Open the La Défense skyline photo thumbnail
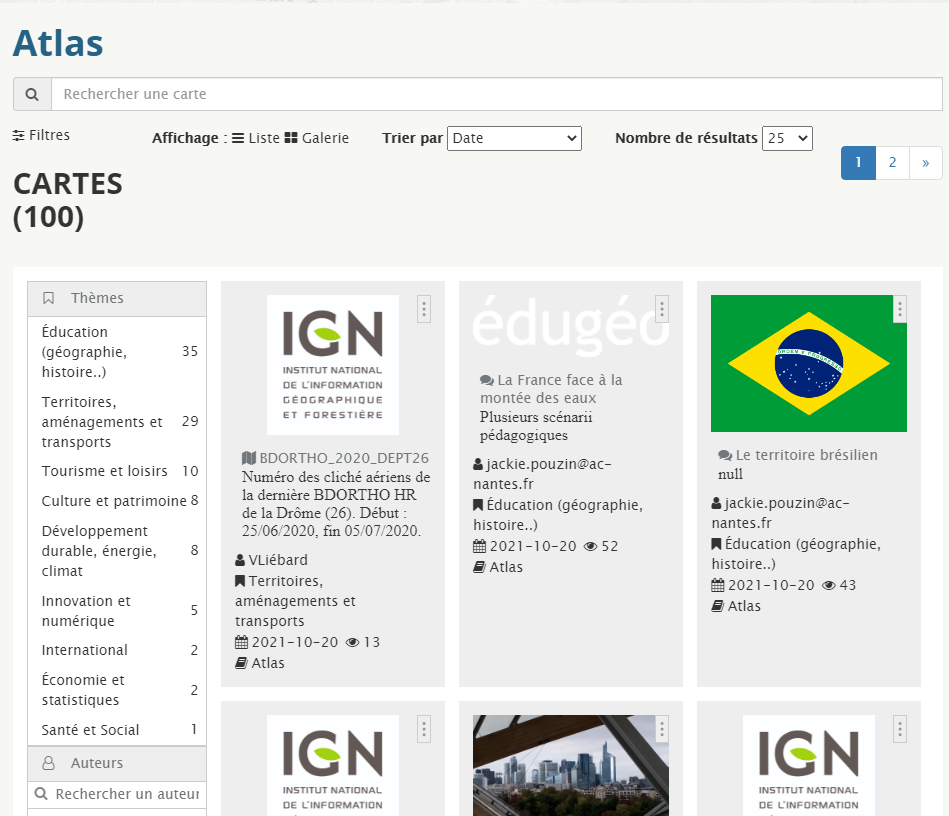The width and height of the screenshot is (949, 816). point(570,765)
